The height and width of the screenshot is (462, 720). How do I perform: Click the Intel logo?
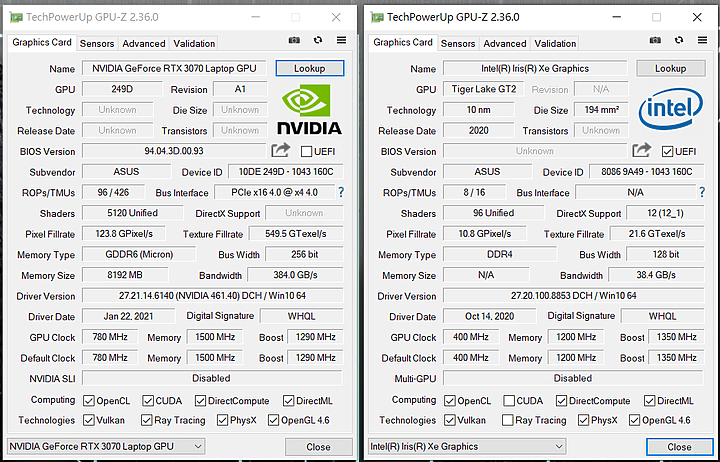[x=670, y=109]
